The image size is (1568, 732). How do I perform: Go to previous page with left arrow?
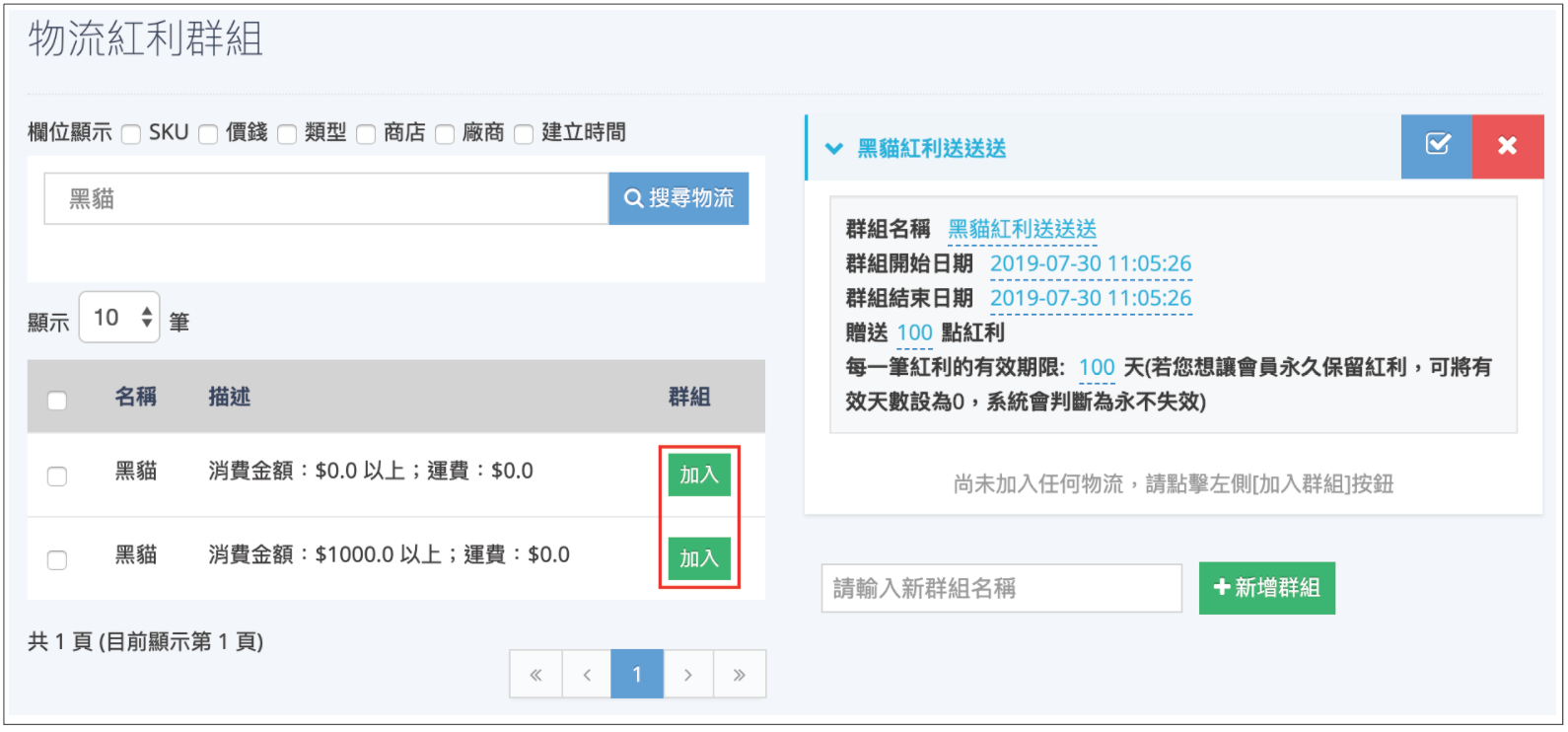587,675
